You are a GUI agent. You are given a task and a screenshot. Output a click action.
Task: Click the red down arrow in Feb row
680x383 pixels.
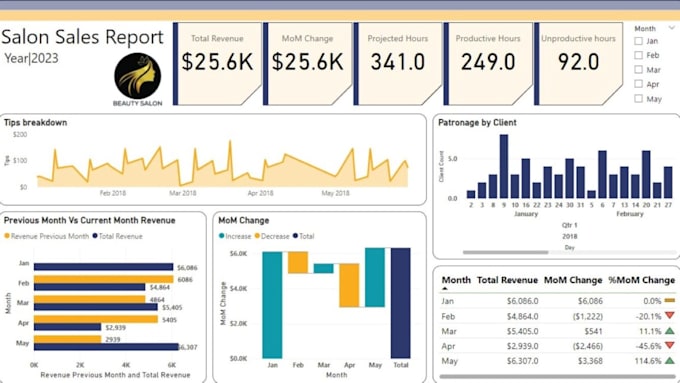coord(670,316)
